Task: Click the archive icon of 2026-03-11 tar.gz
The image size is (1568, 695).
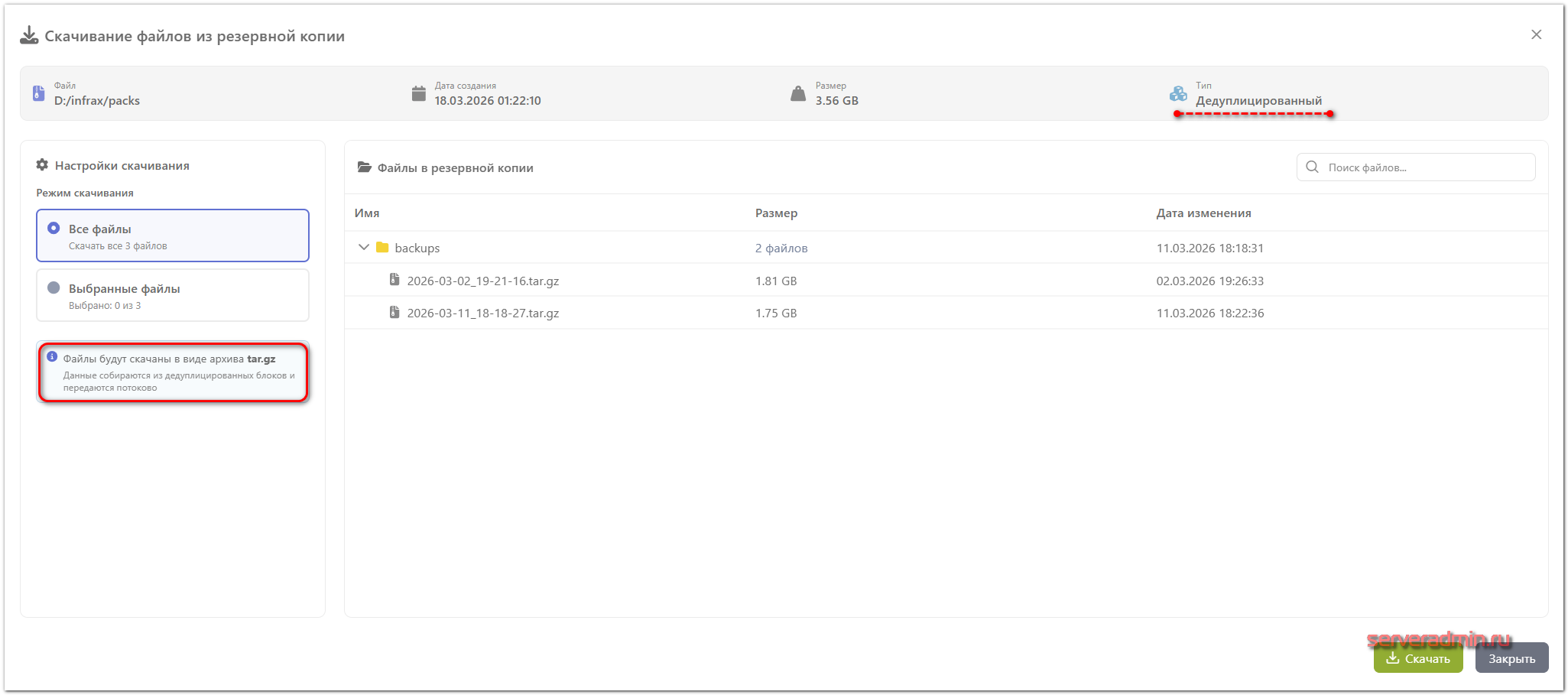Action: (x=394, y=312)
